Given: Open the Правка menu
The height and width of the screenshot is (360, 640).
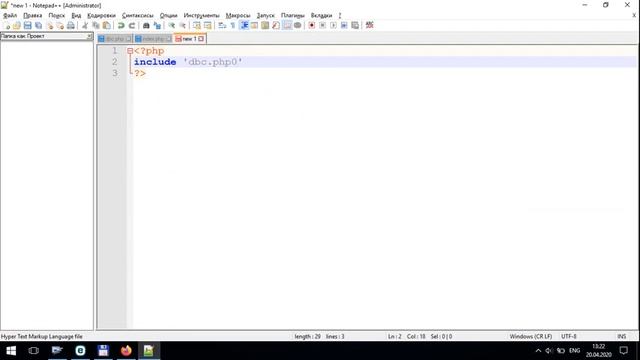Looking at the screenshot, I should click(x=33, y=16).
